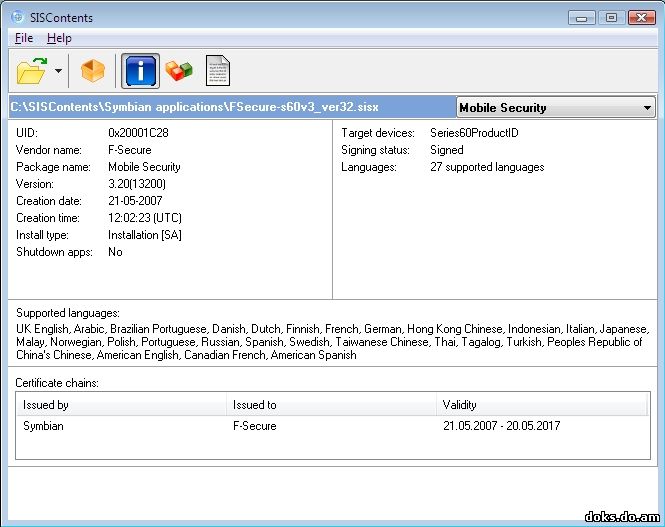665x527 pixels.
Task: Click F-Secure in the Issued to column
Action: point(254,426)
